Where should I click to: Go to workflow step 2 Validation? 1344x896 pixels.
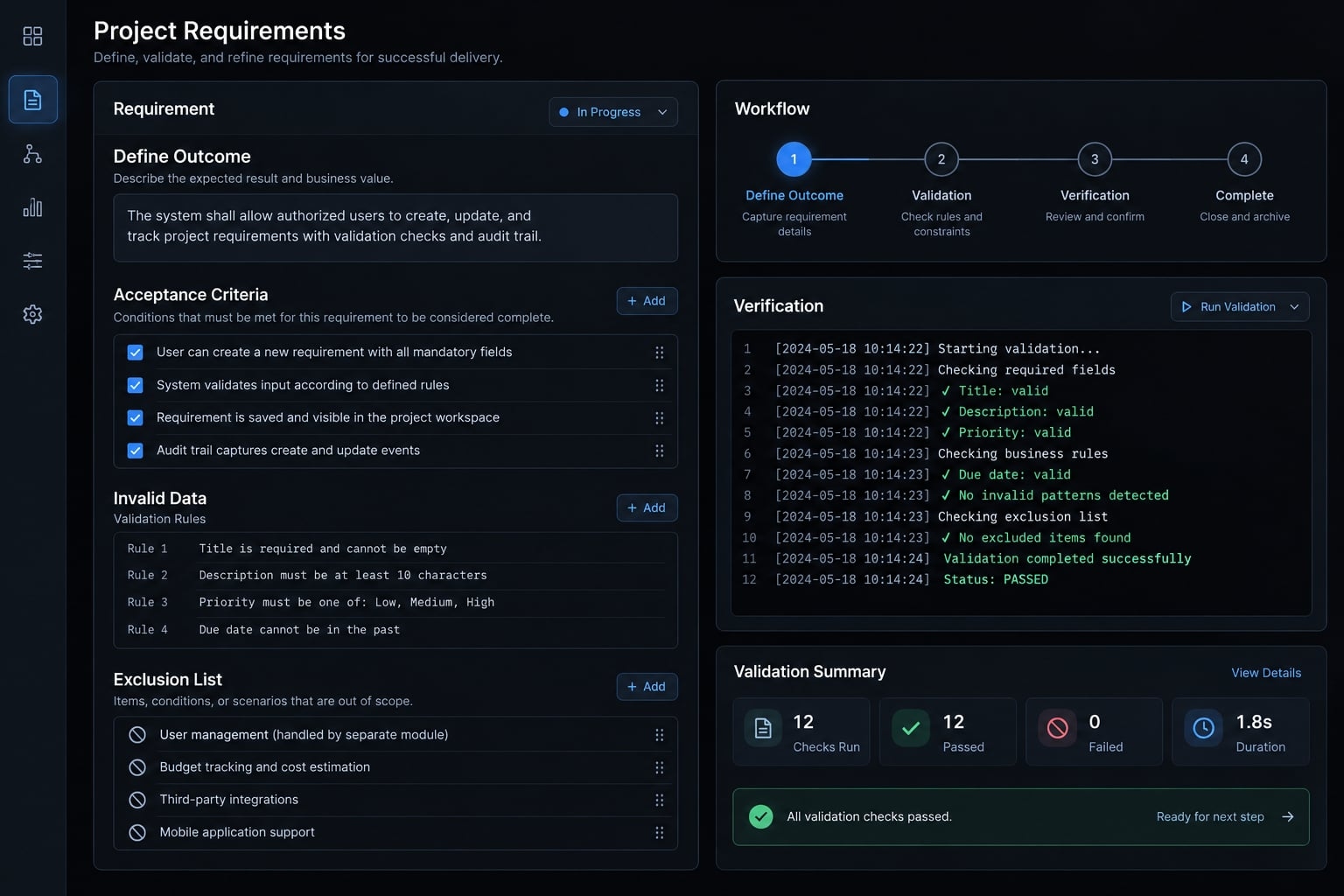(x=941, y=159)
